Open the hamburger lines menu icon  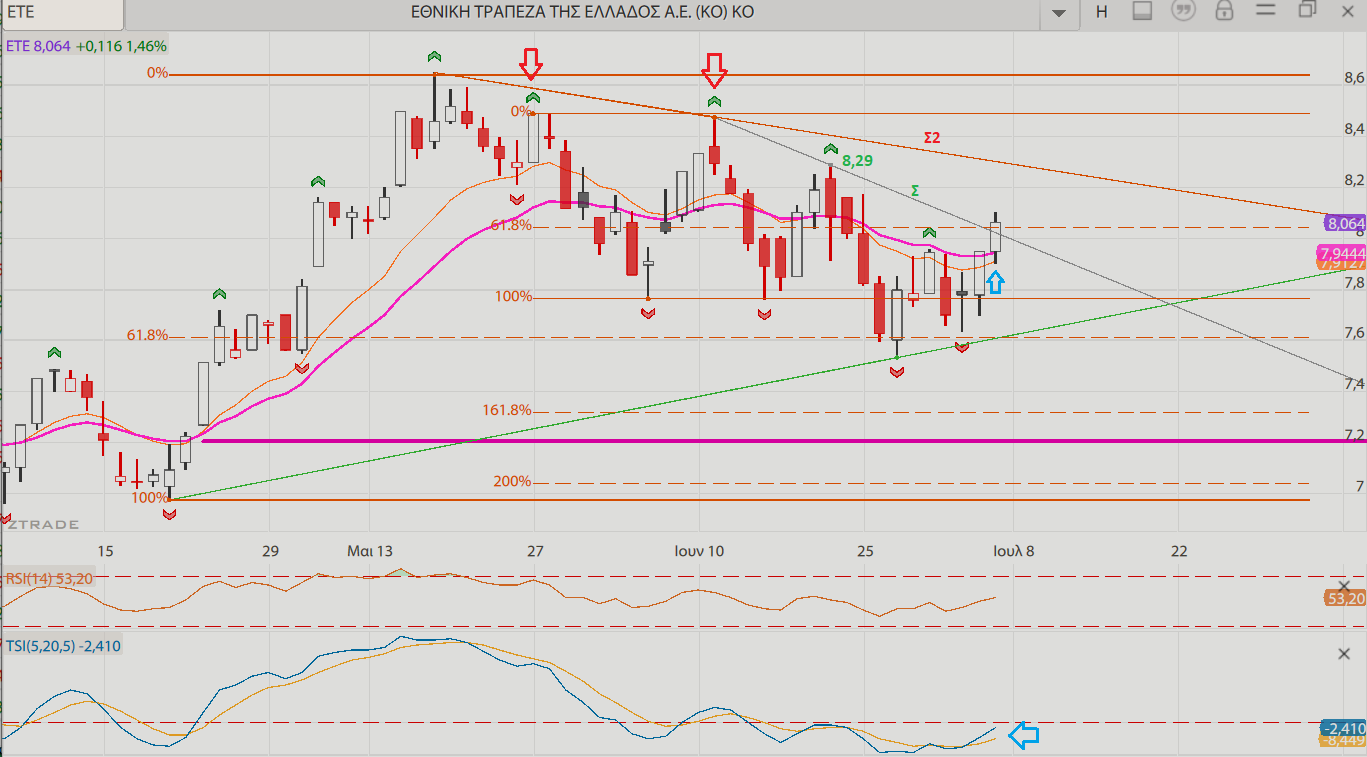[x=1266, y=11]
